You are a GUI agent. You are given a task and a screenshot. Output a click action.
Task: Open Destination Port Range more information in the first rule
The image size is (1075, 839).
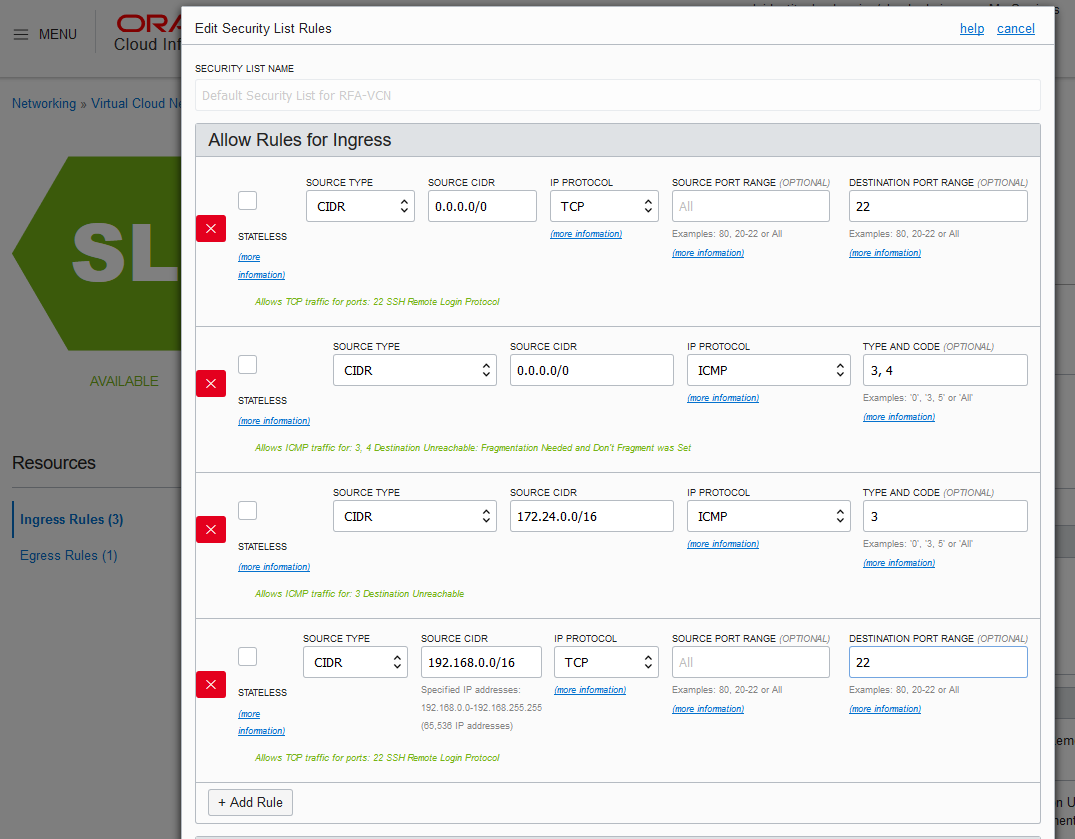(884, 253)
